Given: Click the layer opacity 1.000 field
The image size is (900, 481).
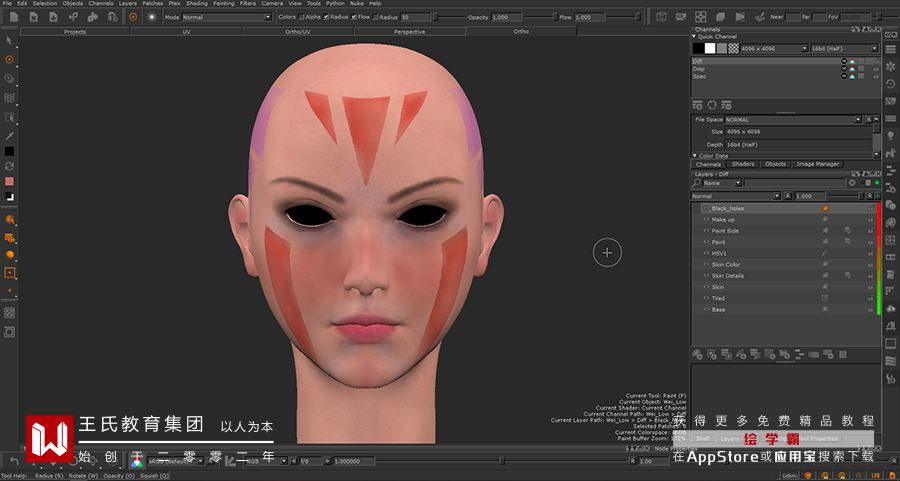Looking at the screenshot, I should click(810, 196).
